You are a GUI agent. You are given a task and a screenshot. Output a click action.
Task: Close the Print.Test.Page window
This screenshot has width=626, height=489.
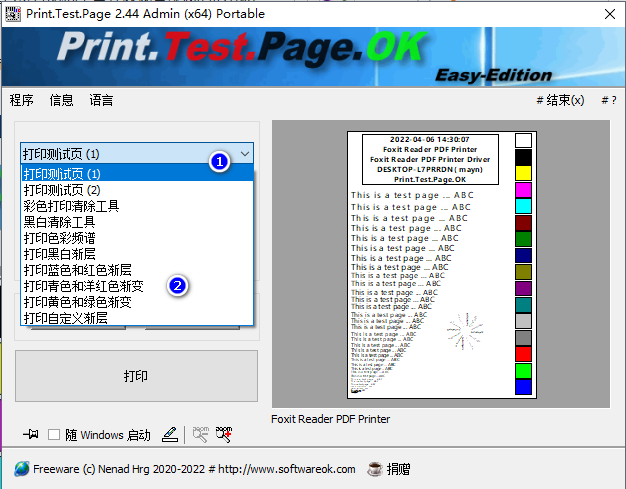[610, 14]
